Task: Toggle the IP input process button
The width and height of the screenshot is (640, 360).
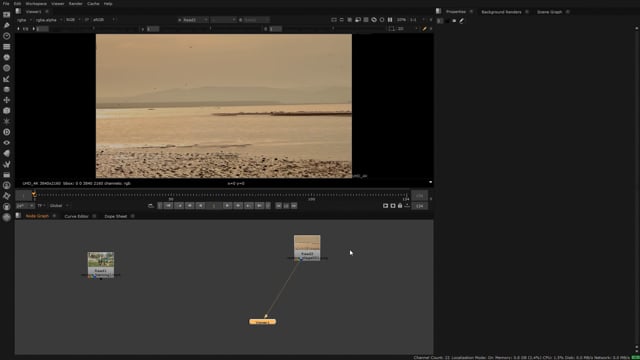Action: [x=87, y=20]
